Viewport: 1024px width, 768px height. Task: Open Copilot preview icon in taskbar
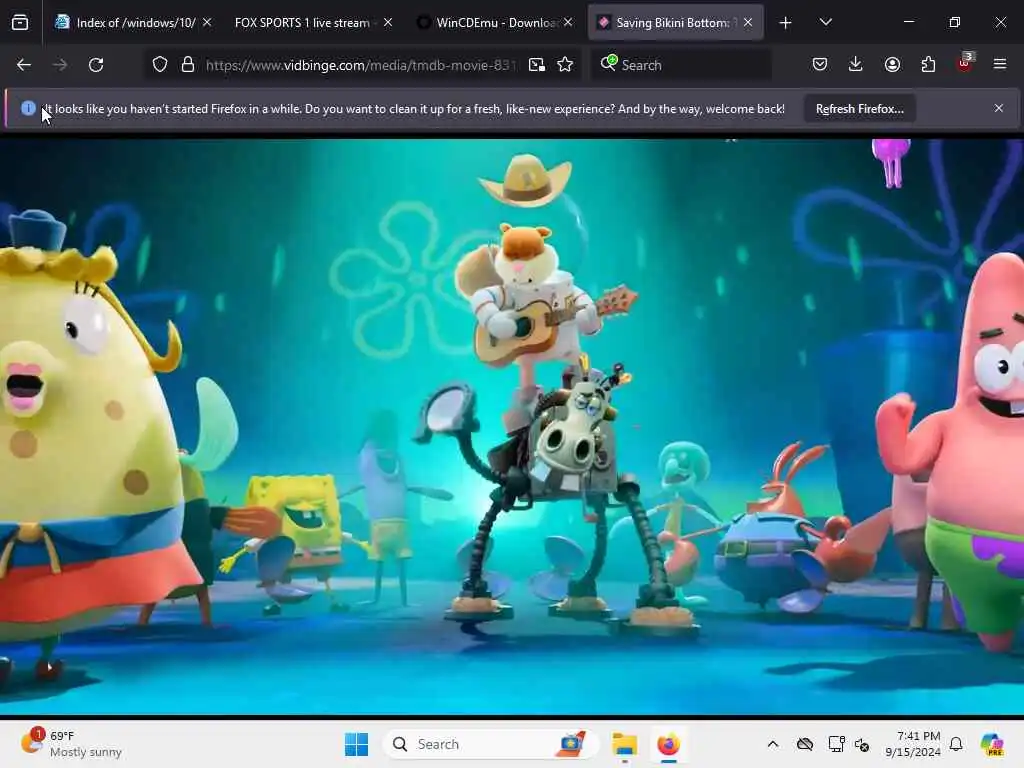(992, 744)
